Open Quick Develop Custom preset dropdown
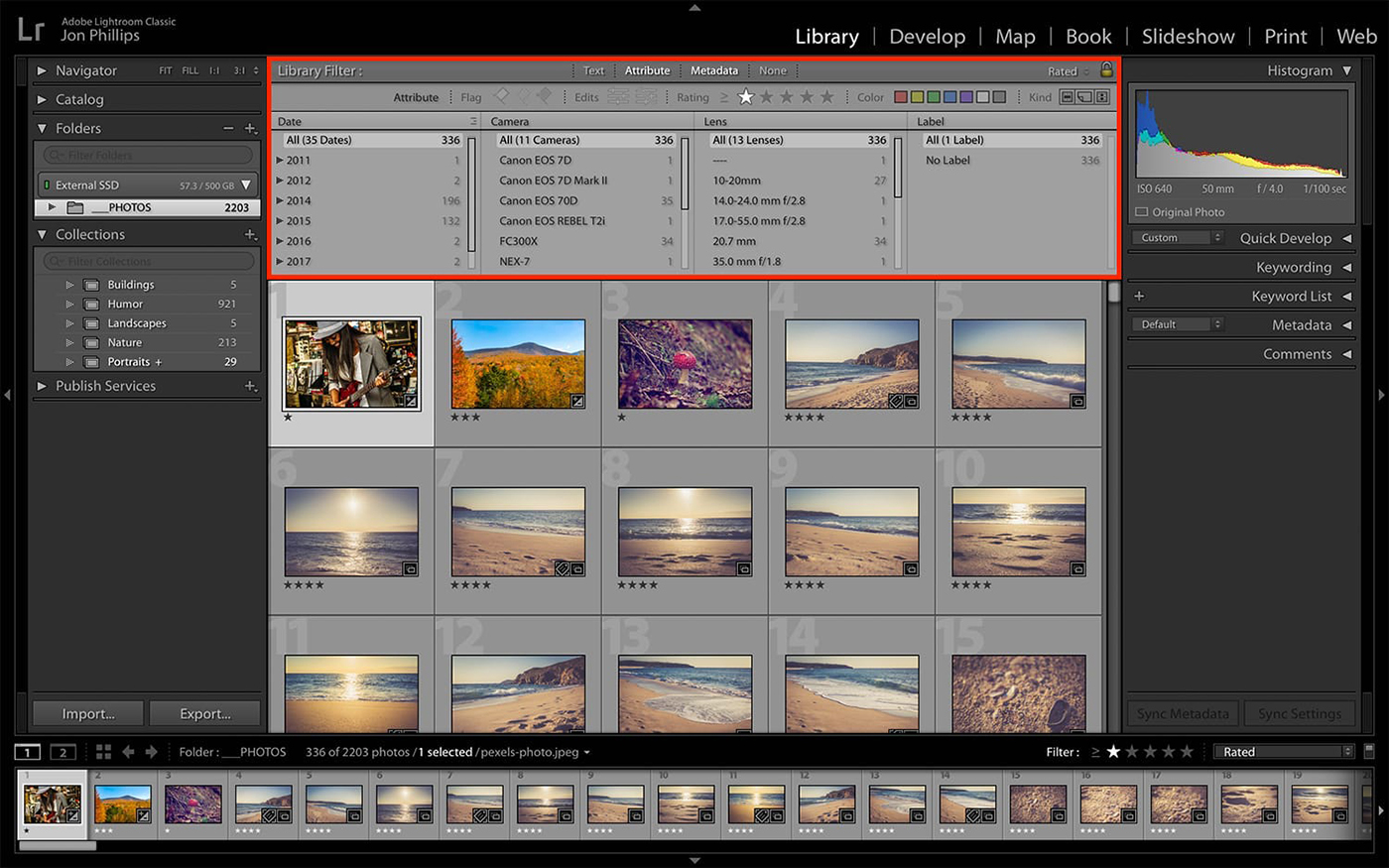Viewport: 1389px width, 868px height. tap(1178, 238)
